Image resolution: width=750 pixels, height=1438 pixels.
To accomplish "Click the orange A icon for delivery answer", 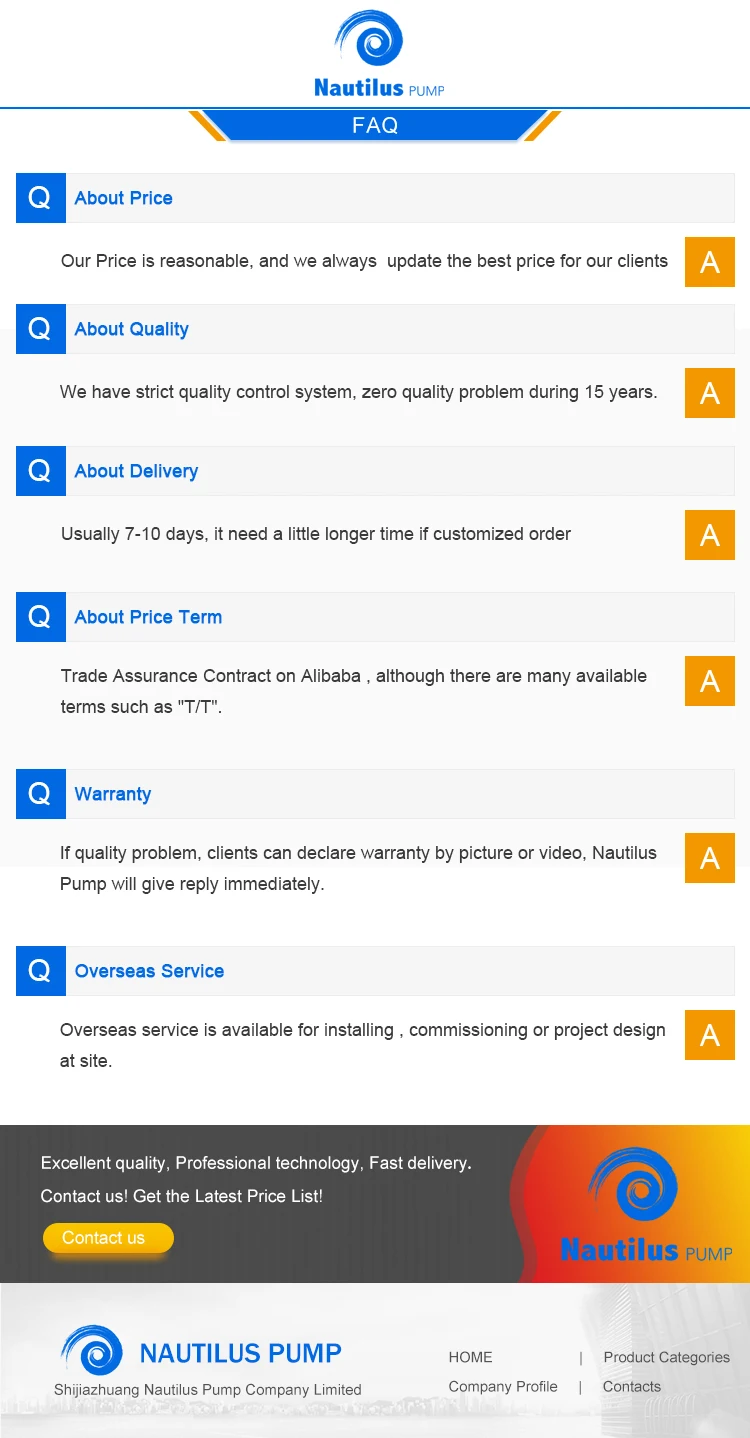I will 710,535.
